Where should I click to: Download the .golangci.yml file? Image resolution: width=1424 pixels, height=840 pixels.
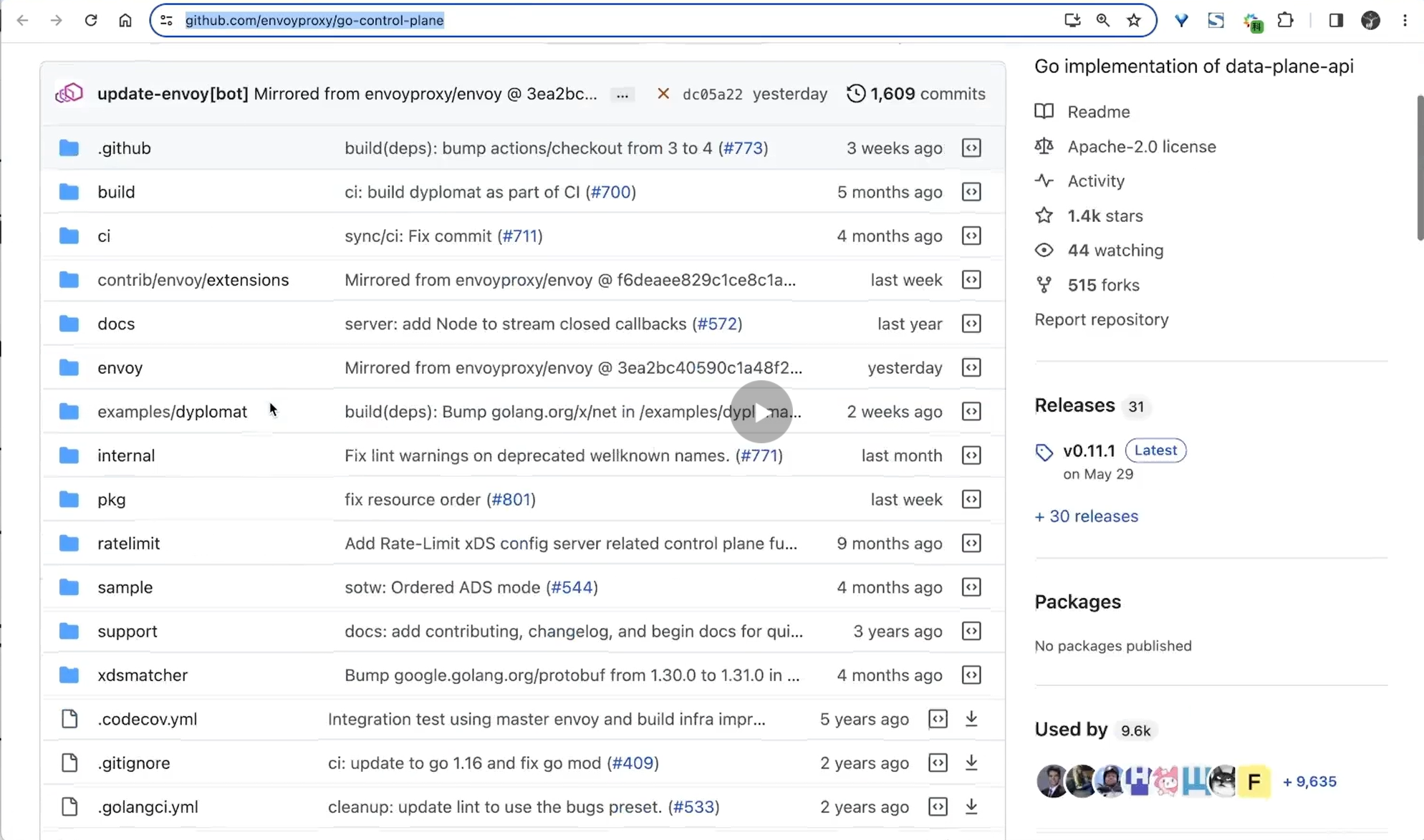[x=971, y=806]
